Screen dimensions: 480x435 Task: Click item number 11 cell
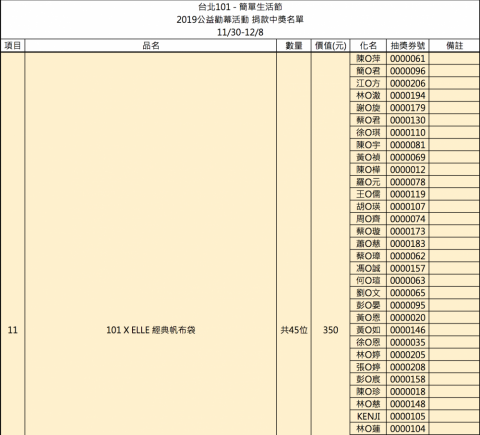point(13,330)
